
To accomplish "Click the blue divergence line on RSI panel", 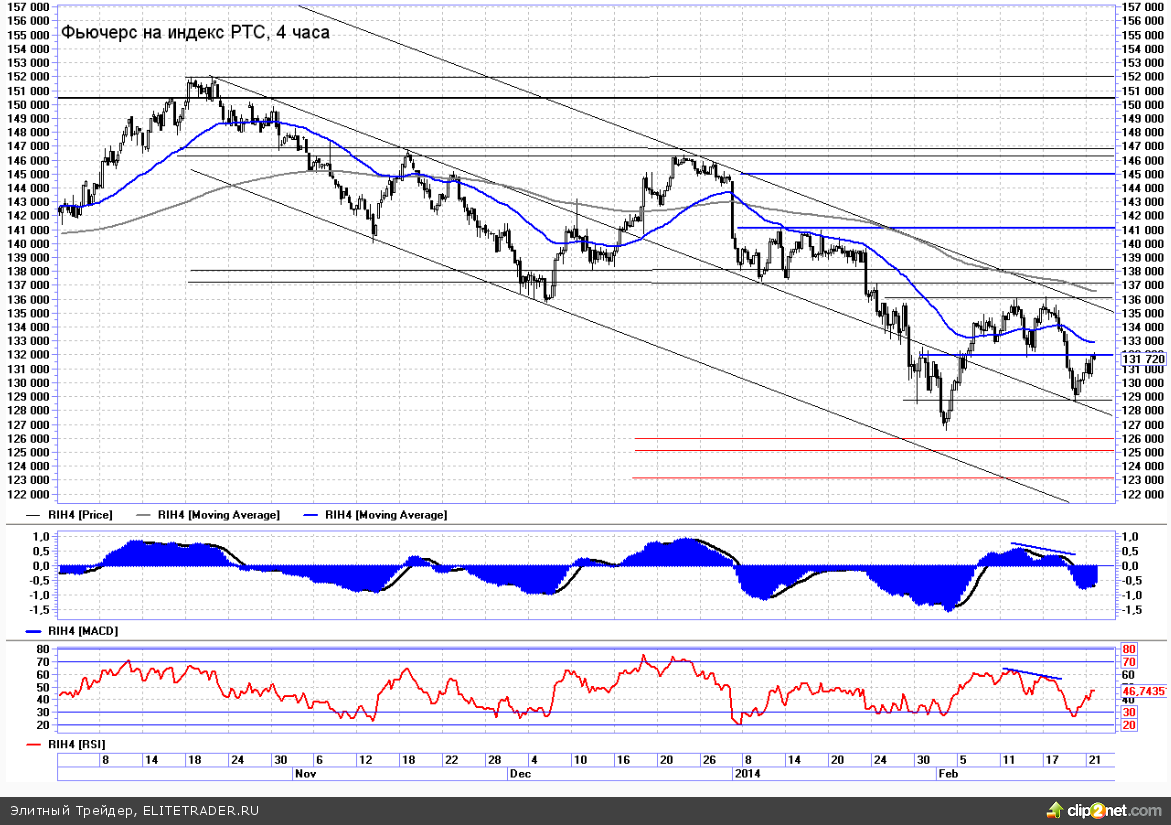I will coord(1032,674).
